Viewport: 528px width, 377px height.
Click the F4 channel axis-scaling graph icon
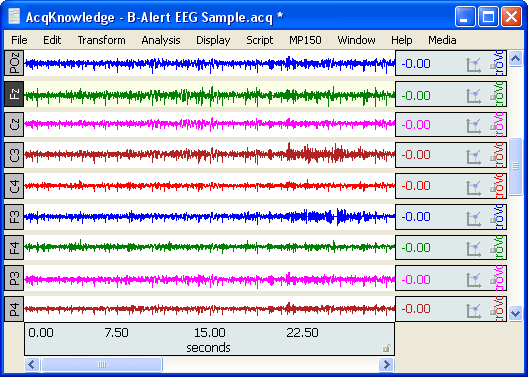473,249
